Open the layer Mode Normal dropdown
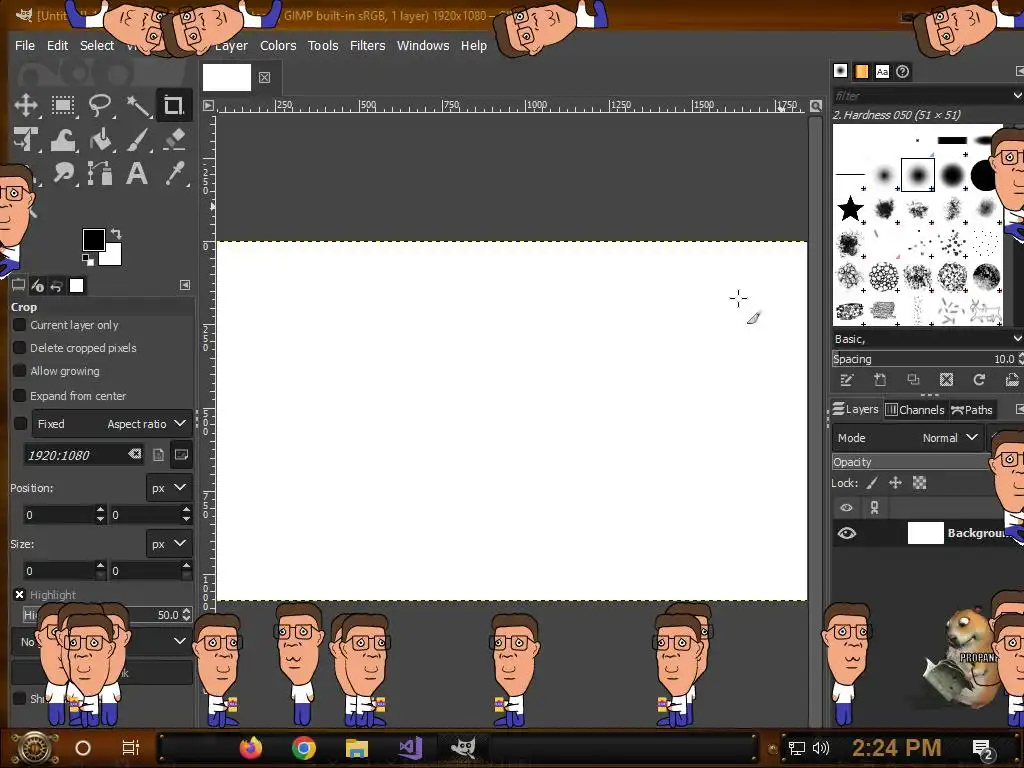The height and width of the screenshot is (768, 1024). point(908,438)
